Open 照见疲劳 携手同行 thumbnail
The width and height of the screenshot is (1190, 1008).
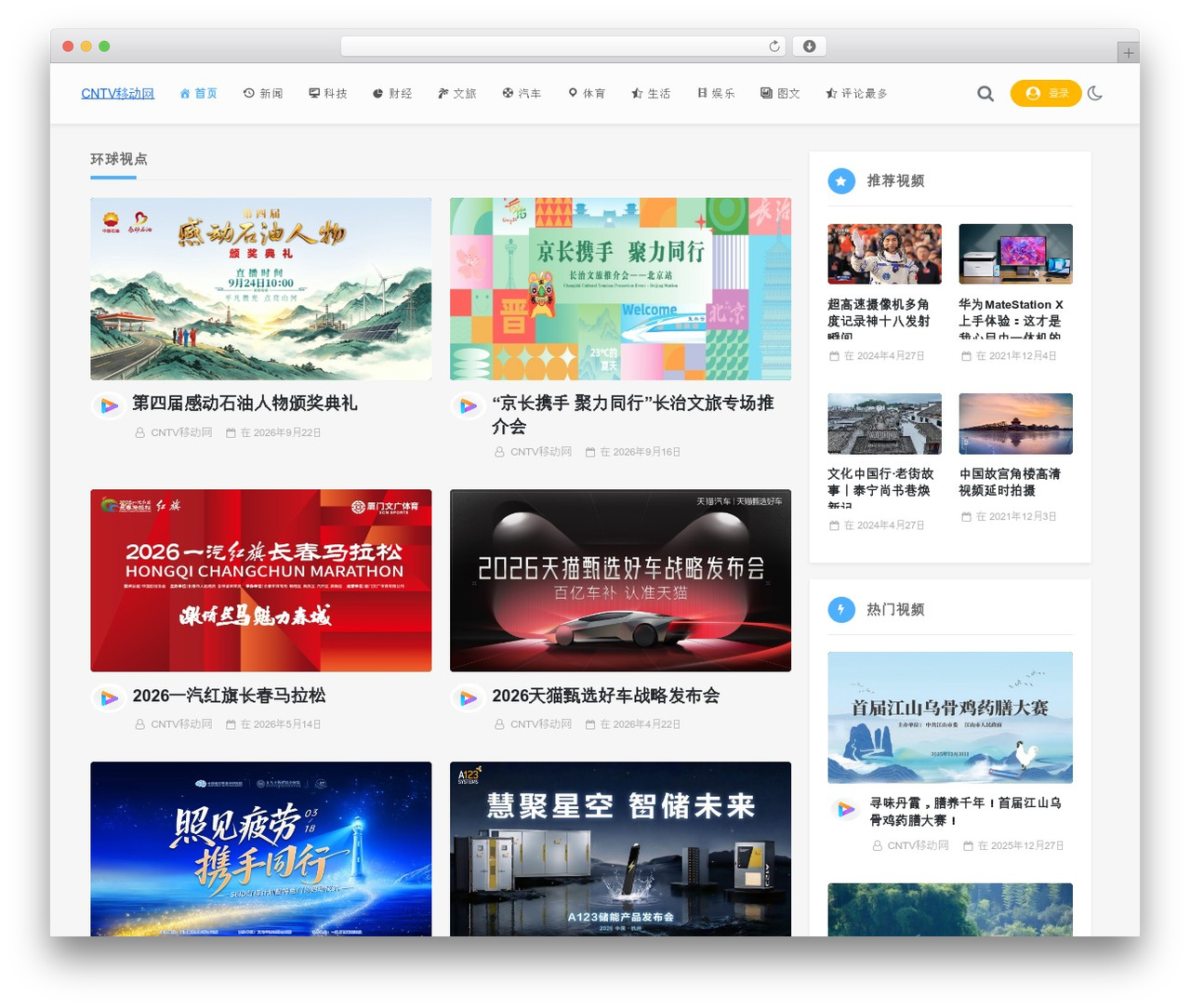click(261, 849)
